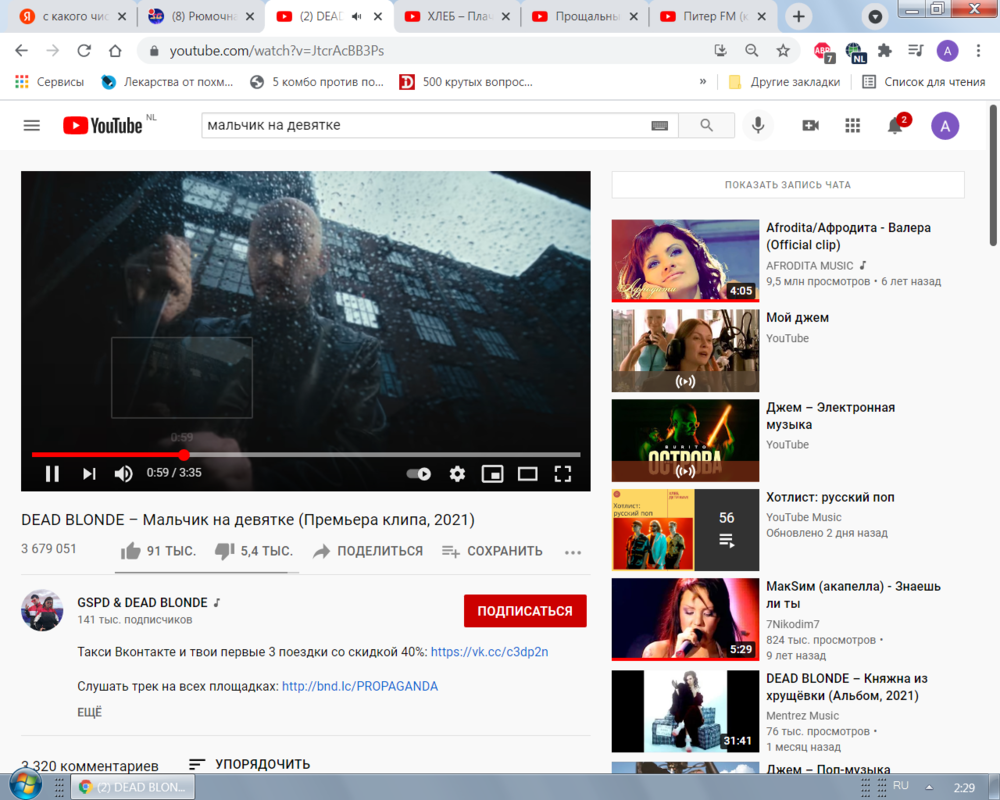Seek the video progress bar

[306, 455]
